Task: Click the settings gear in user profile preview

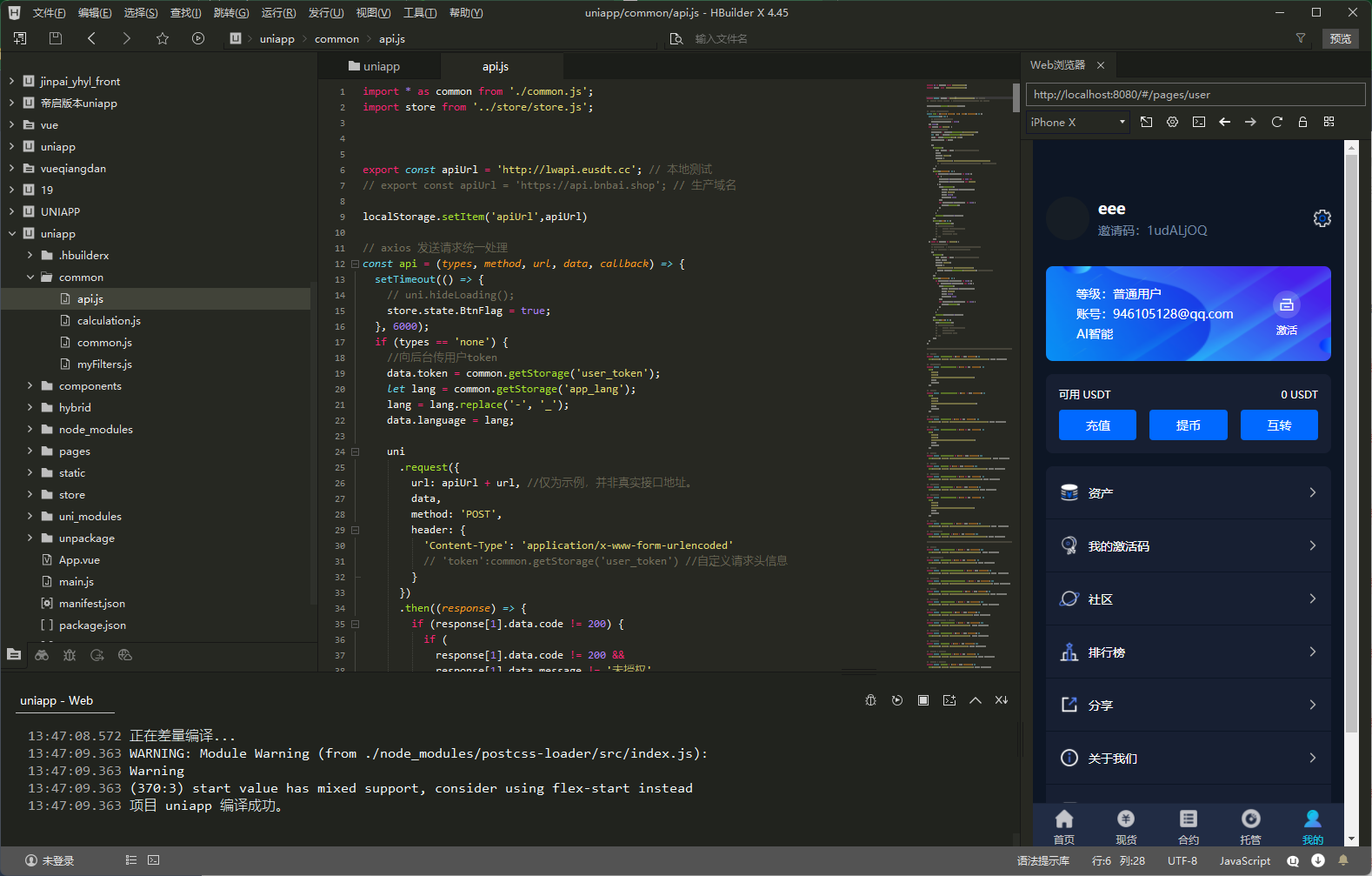Action: [1322, 218]
